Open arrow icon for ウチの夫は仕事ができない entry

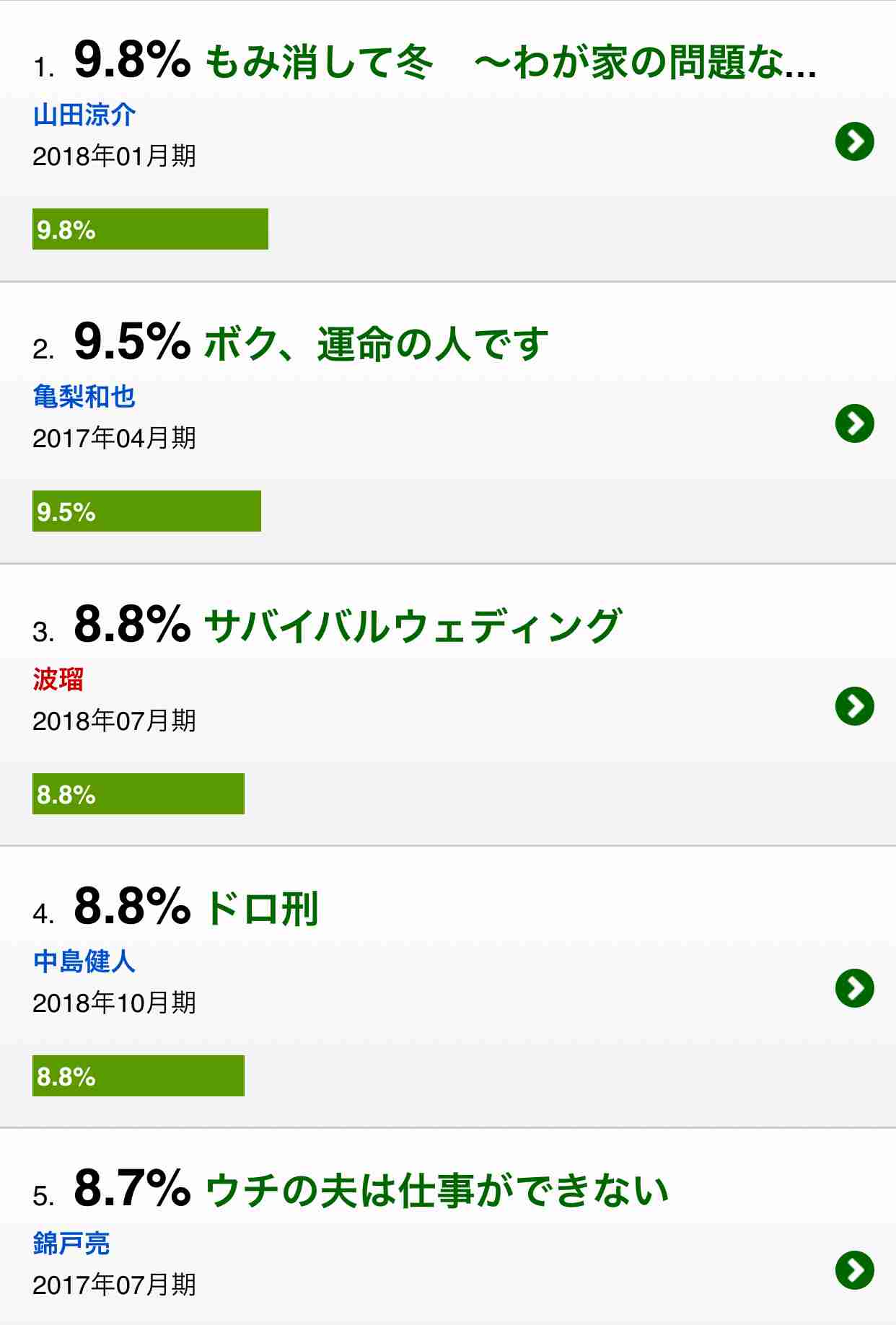pyautogui.click(x=855, y=1270)
